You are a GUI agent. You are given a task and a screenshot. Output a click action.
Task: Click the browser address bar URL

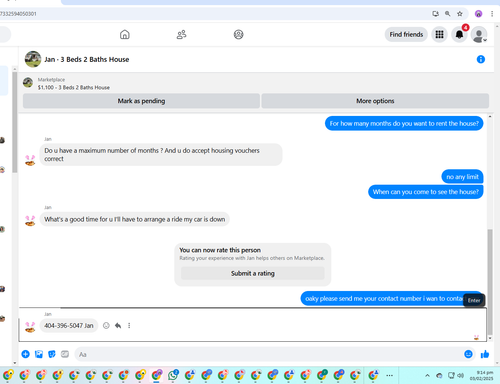pyautogui.click(x=18, y=14)
